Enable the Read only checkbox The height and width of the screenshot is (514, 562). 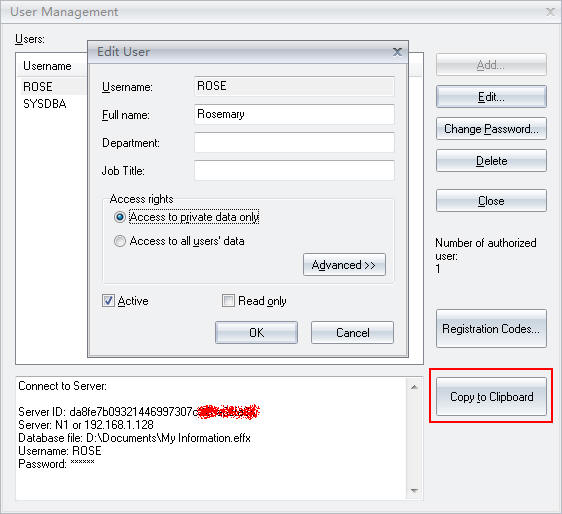228,300
